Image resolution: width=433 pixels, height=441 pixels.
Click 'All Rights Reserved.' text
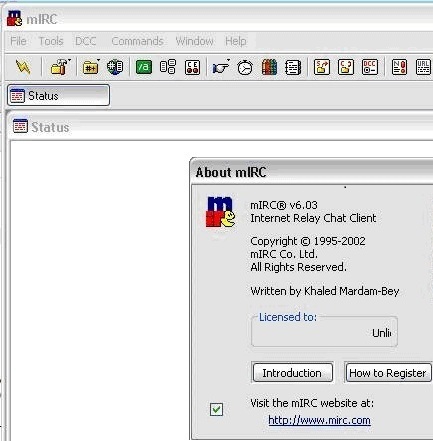[298, 267]
